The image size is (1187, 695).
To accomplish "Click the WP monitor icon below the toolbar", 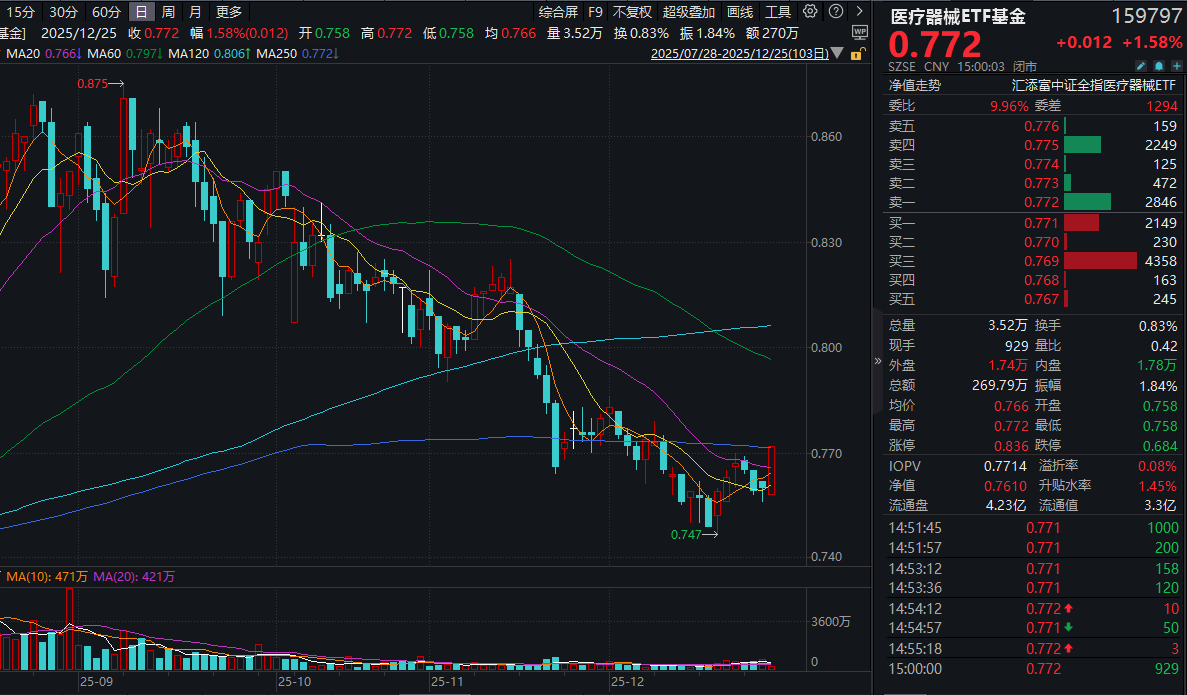I will (858, 32).
